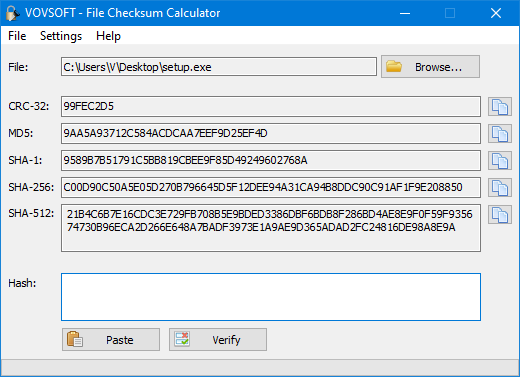Click the Browse... button

(430, 67)
